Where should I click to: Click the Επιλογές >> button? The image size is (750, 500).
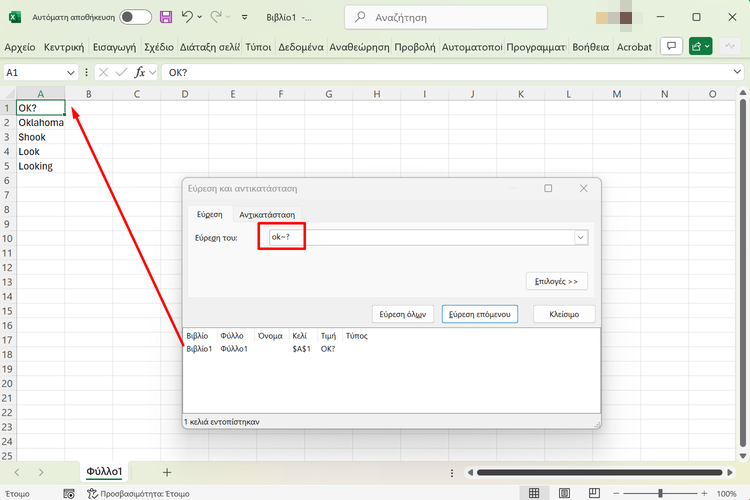pos(556,281)
